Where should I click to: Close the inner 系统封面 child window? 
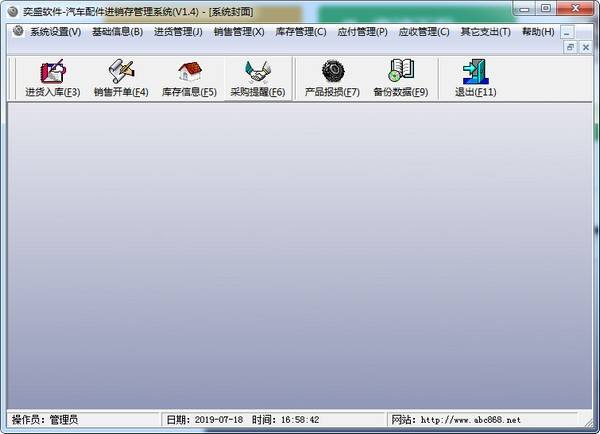pos(585,47)
